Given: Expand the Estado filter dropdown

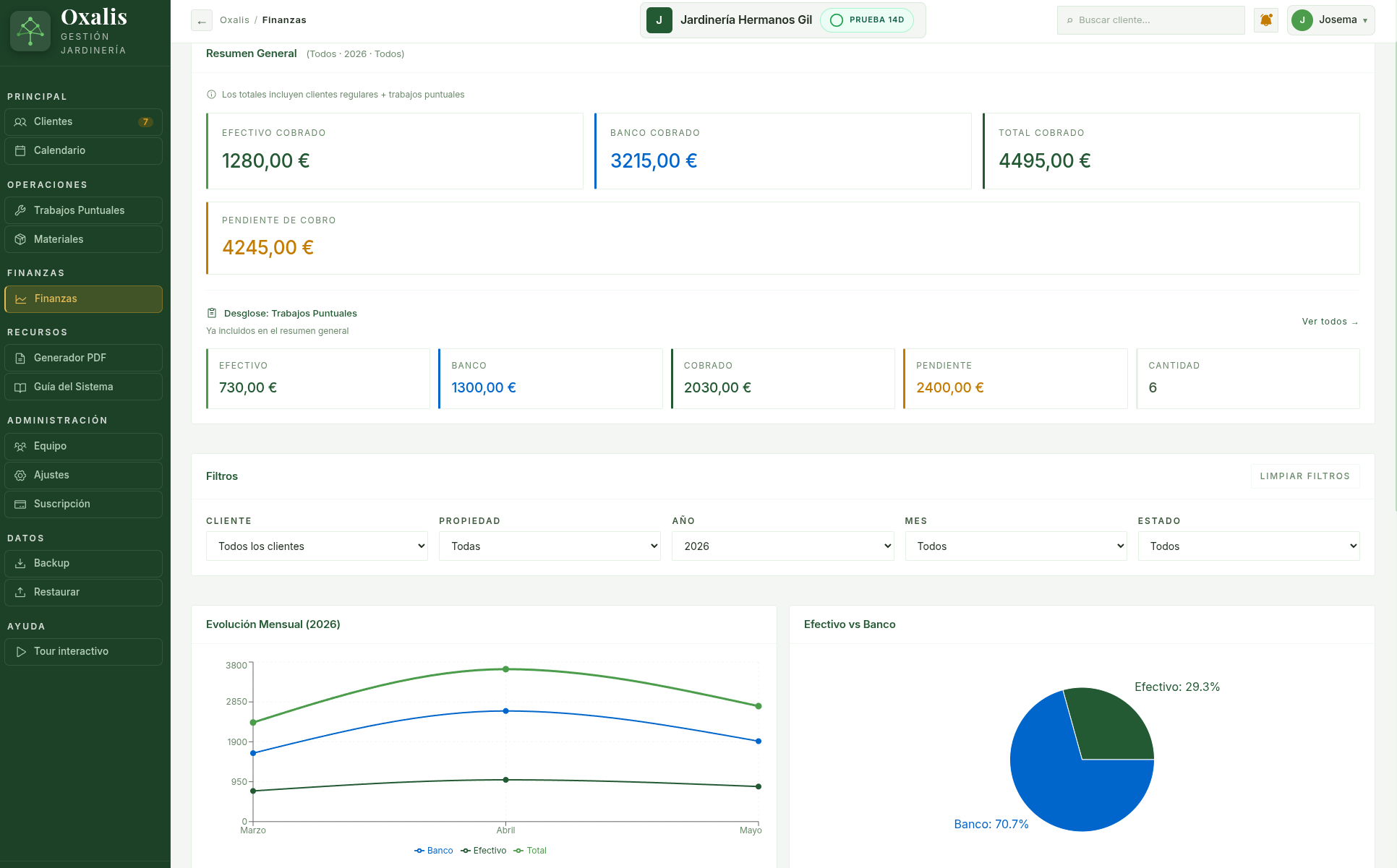Looking at the screenshot, I should [1249, 546].
